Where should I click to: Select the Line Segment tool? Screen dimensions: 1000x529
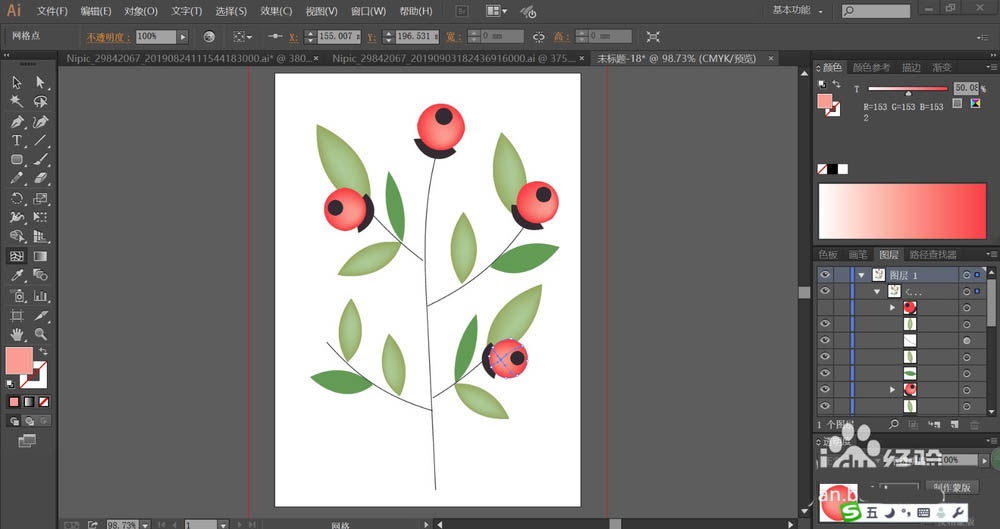pos(41,140)
